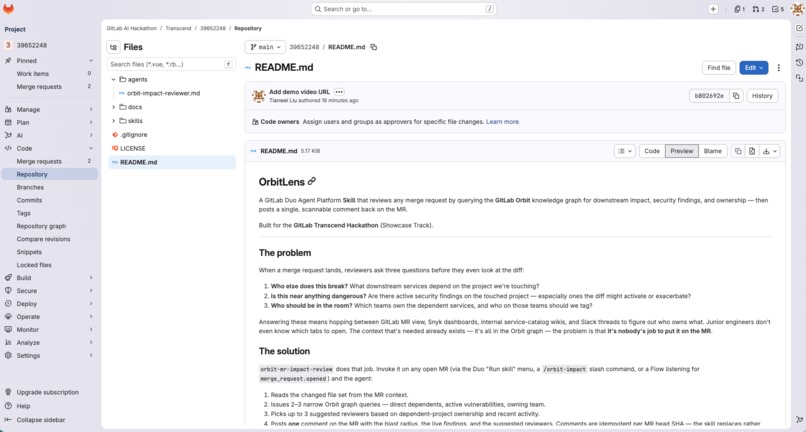Open raw file icon in viewer toolbar

point(752,151)
